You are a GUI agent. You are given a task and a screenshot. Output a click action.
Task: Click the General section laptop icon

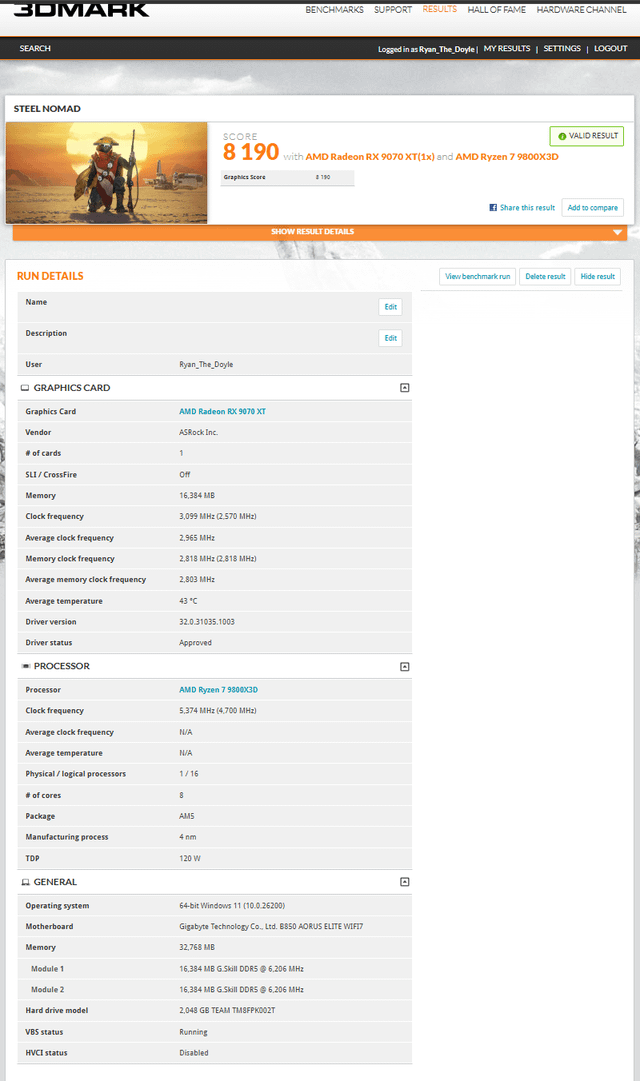(26, 882)
